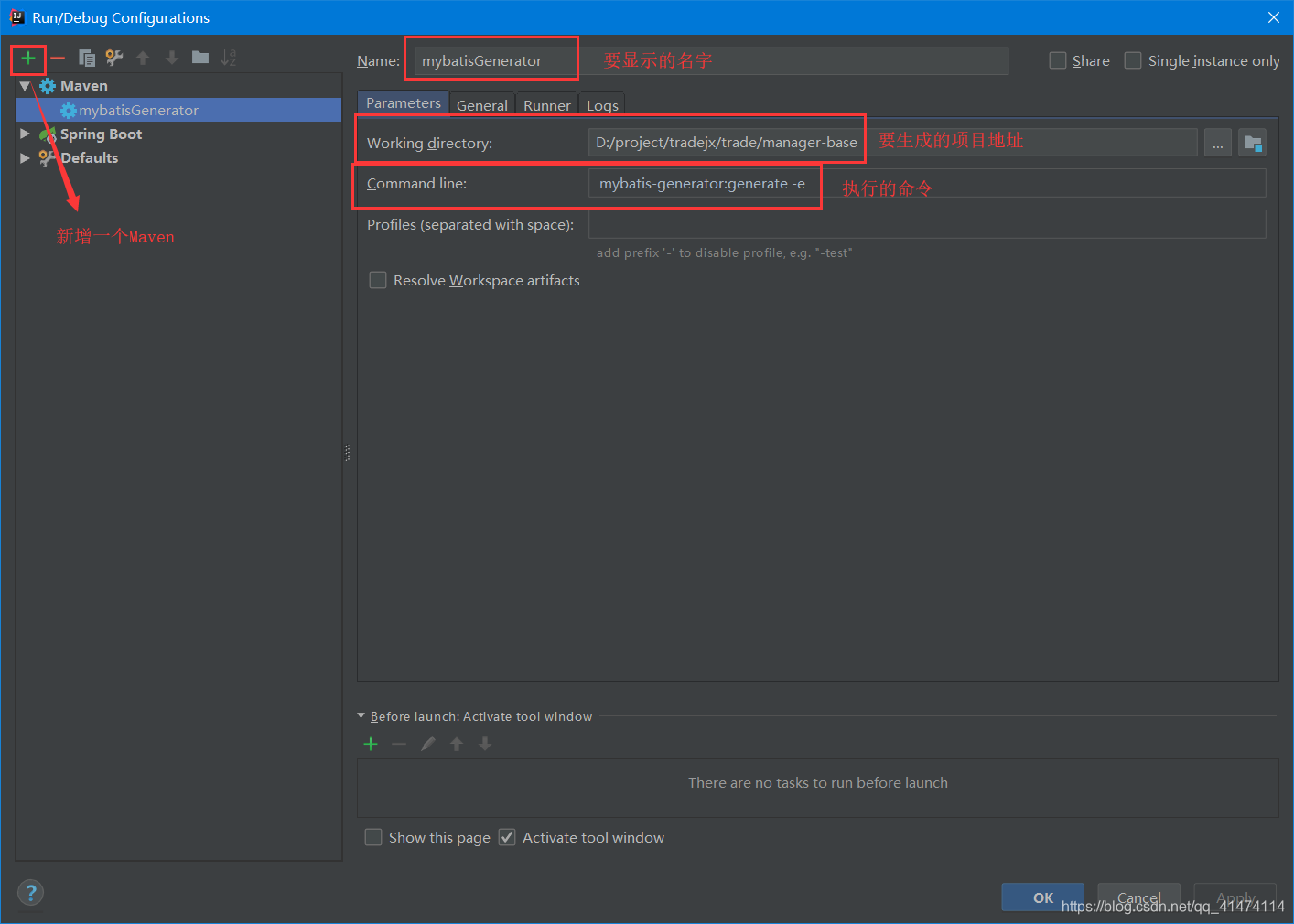Add a new run configuration
The image size is (1294, 924).
point(28,57)
